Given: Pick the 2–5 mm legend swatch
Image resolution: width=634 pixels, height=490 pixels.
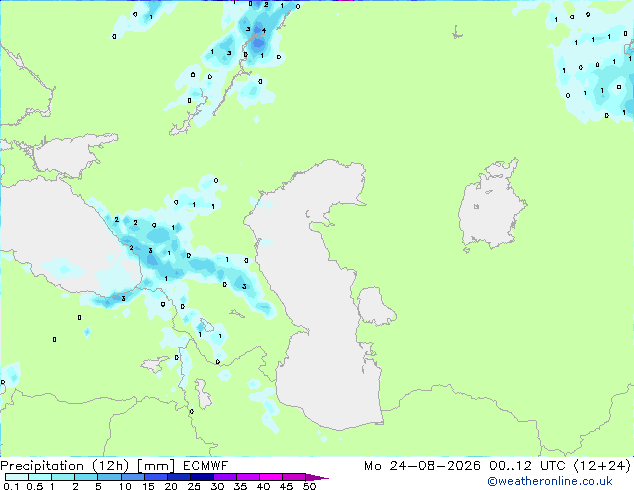Looking at the screenshot, I should coord(86,477).
